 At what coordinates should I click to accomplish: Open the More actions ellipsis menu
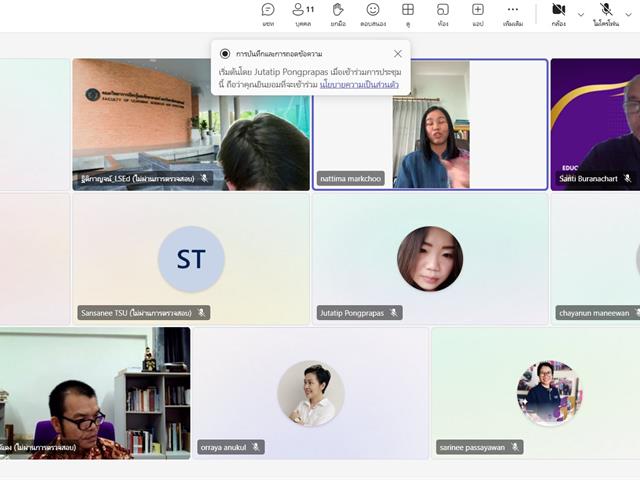click(513, 14)
